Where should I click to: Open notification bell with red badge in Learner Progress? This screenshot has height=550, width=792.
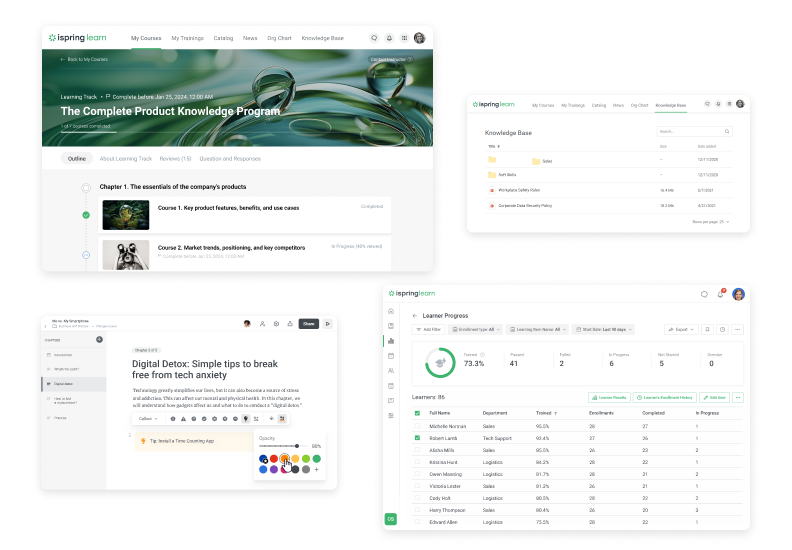[x=721, y=294]
